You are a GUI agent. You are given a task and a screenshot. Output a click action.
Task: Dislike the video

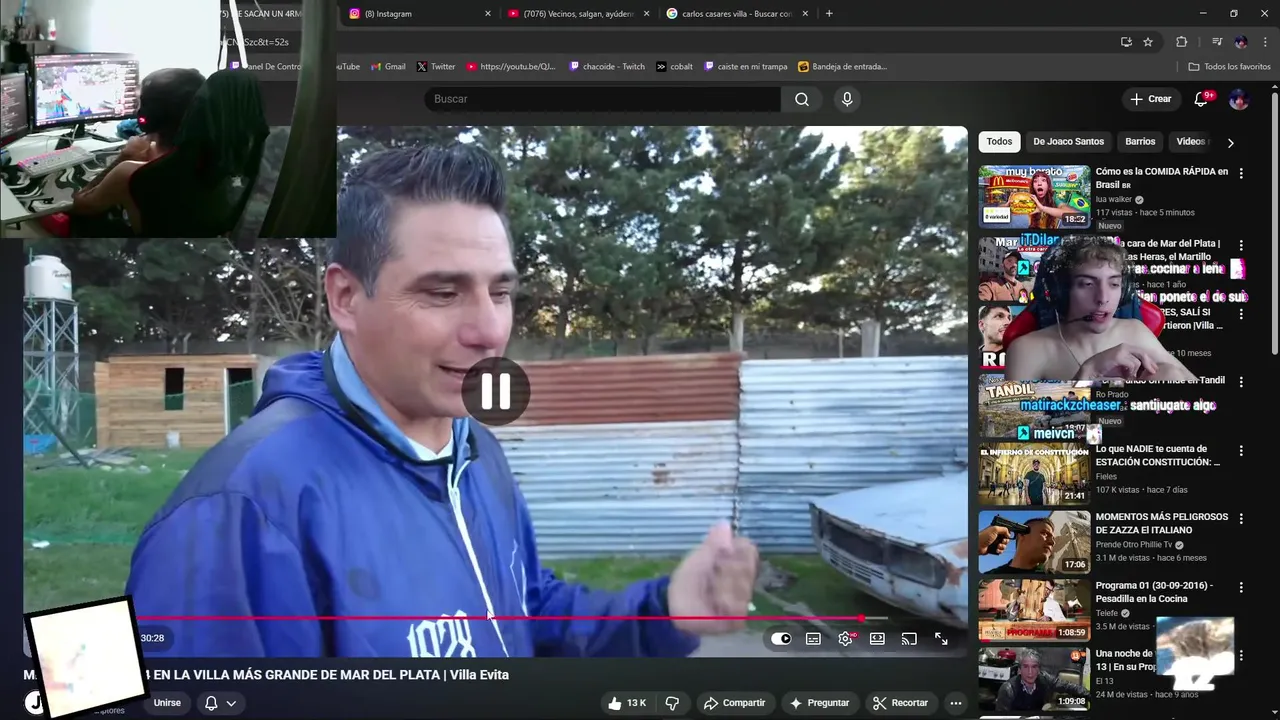tap(672, 703)
